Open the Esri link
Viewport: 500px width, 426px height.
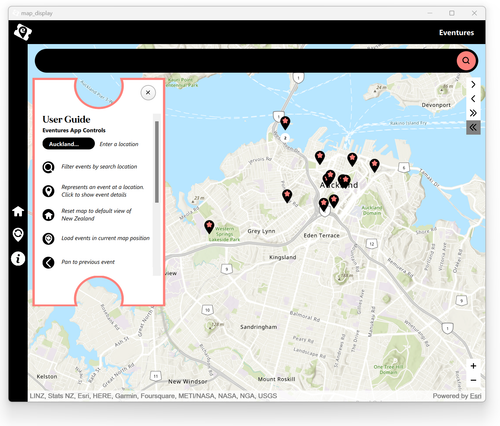click(x=476, y=396)
